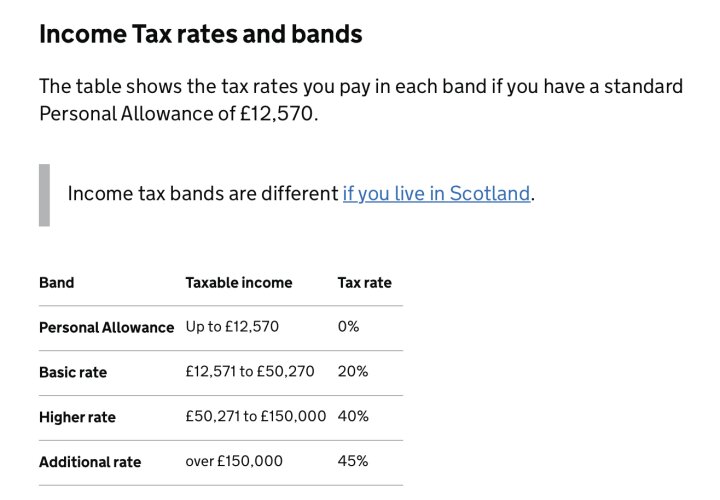Click the intro paragraph mentioning Personal Allowance £12,570
720x500 pixels.
pos(361,100)
